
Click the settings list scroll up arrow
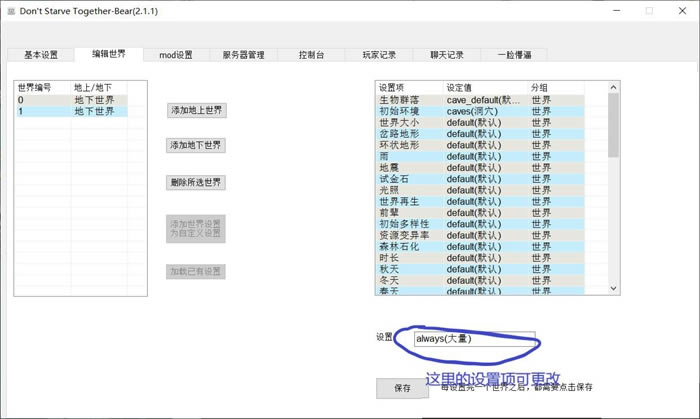[x=614, y=88]
